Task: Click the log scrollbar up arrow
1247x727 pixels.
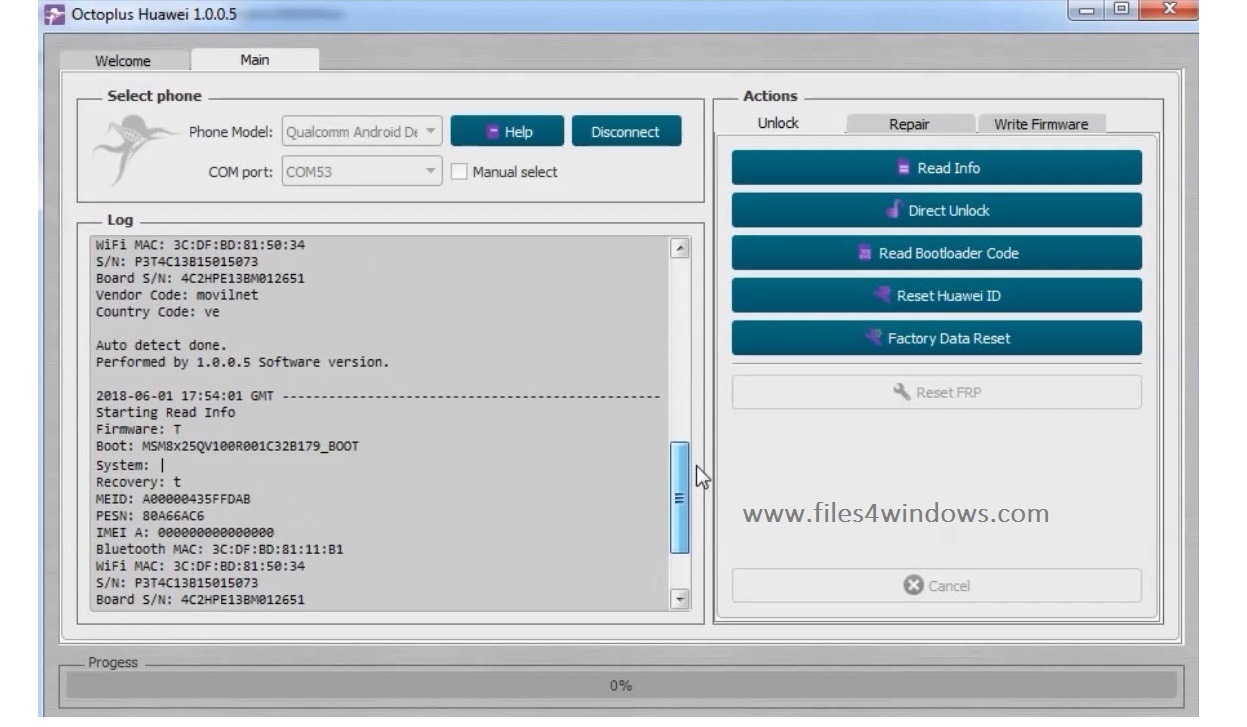Action: tap(680, 249)
